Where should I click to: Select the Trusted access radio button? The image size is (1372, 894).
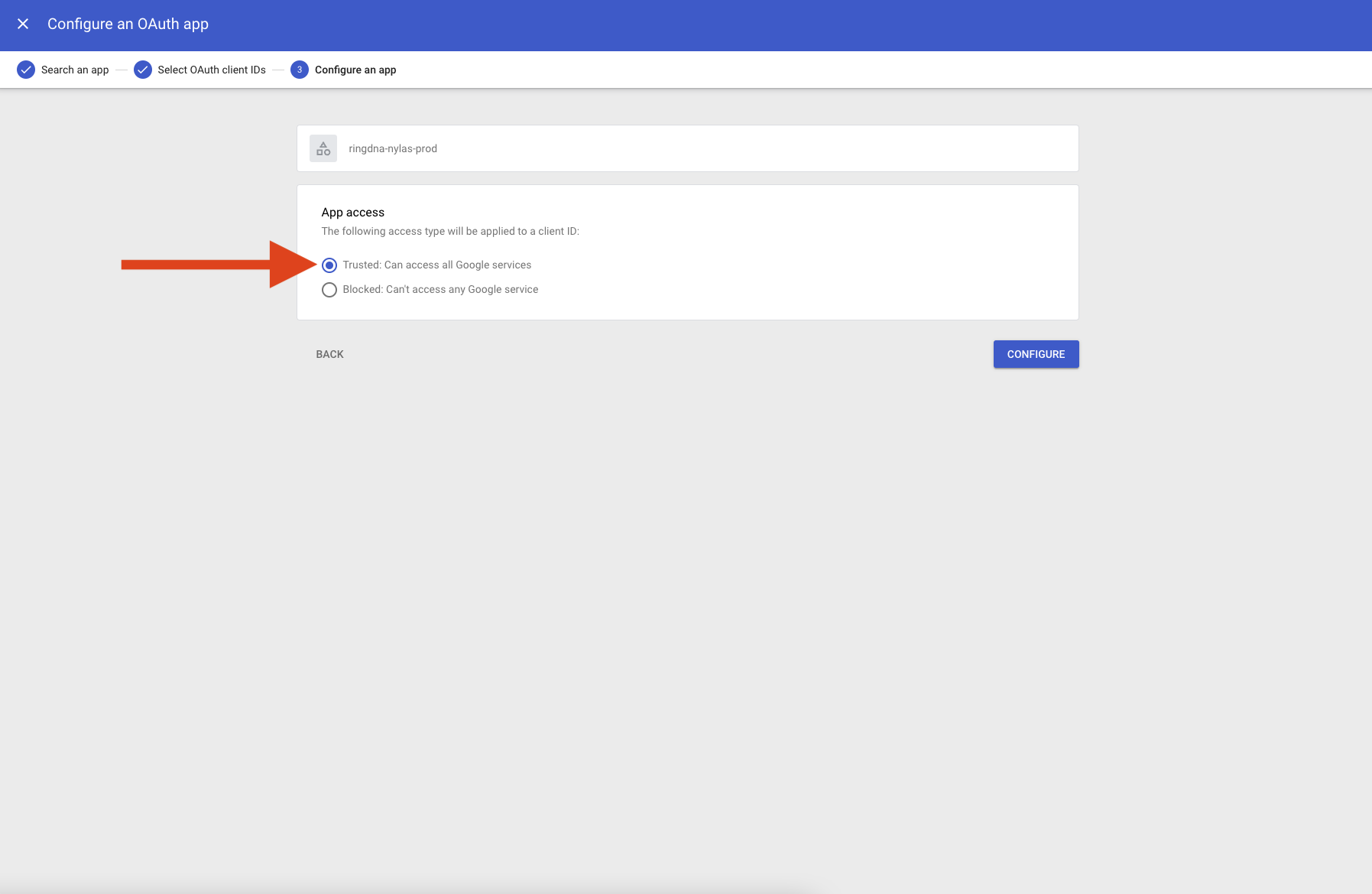click(329, 265)
